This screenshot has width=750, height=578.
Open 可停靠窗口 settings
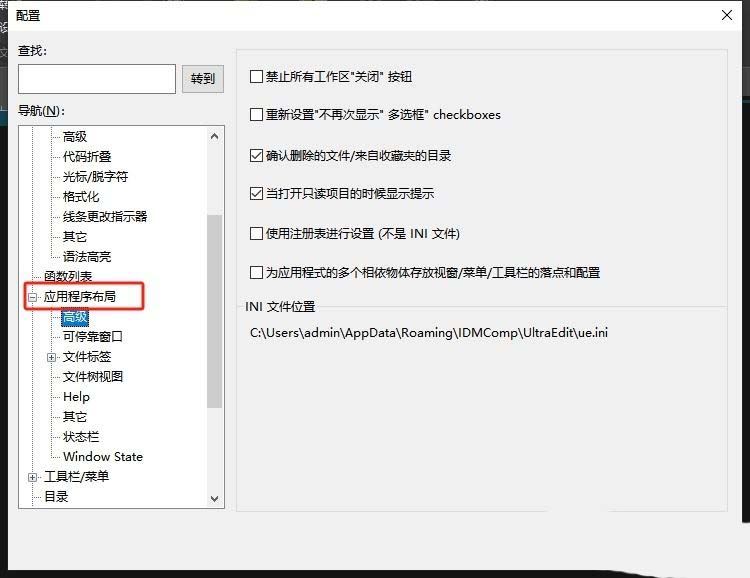93,337
